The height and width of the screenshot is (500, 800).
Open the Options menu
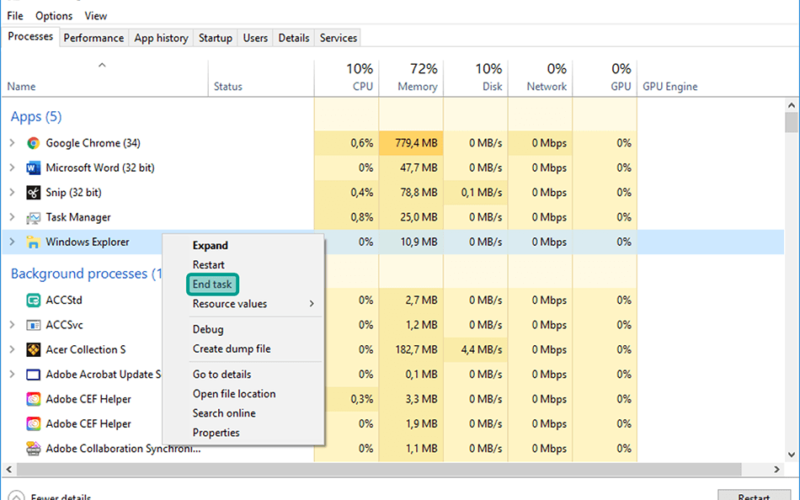pyautogui.click(x=54, y=16)
